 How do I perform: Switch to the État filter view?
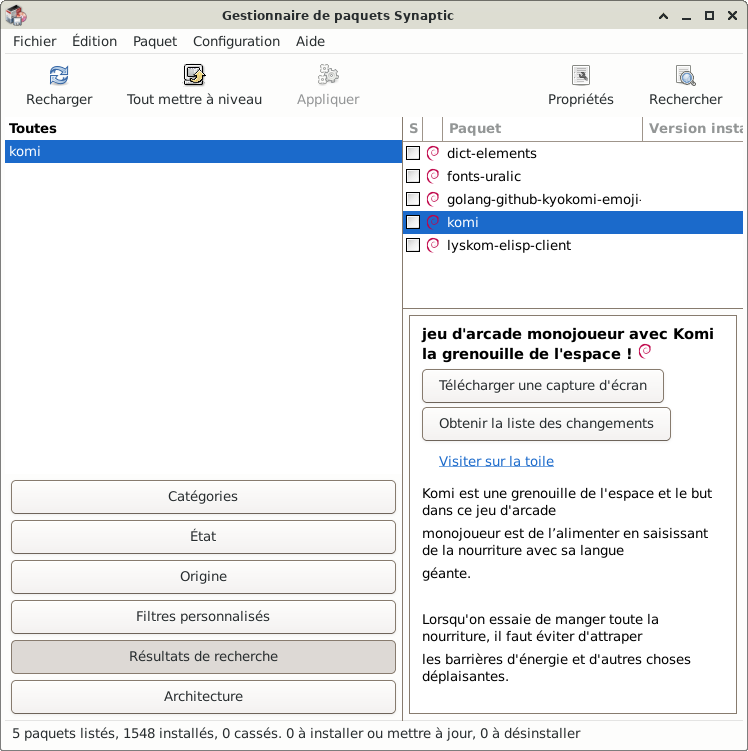[203, 536]
